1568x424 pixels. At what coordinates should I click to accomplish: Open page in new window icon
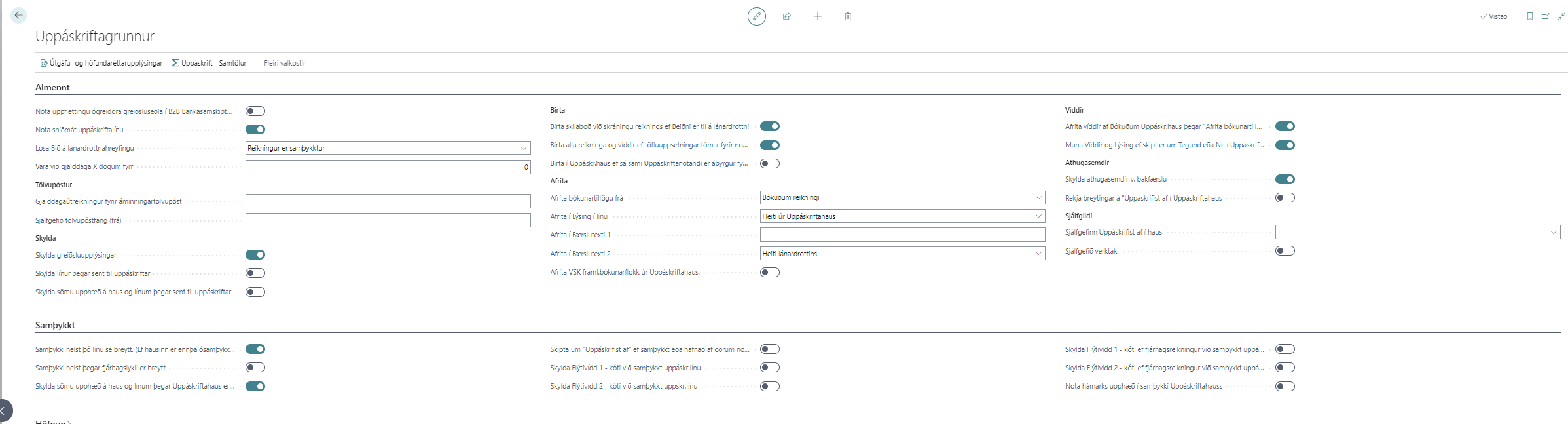1545,16
